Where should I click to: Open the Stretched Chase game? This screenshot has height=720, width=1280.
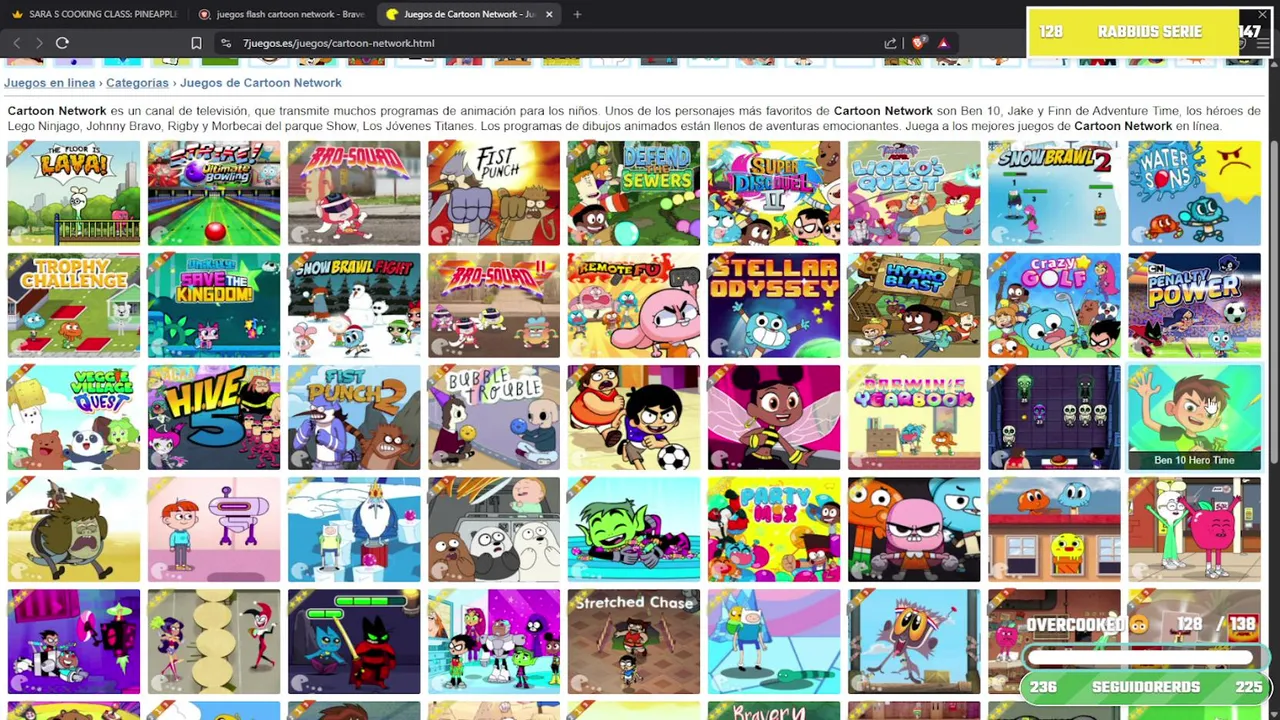(x=634, y=641)
